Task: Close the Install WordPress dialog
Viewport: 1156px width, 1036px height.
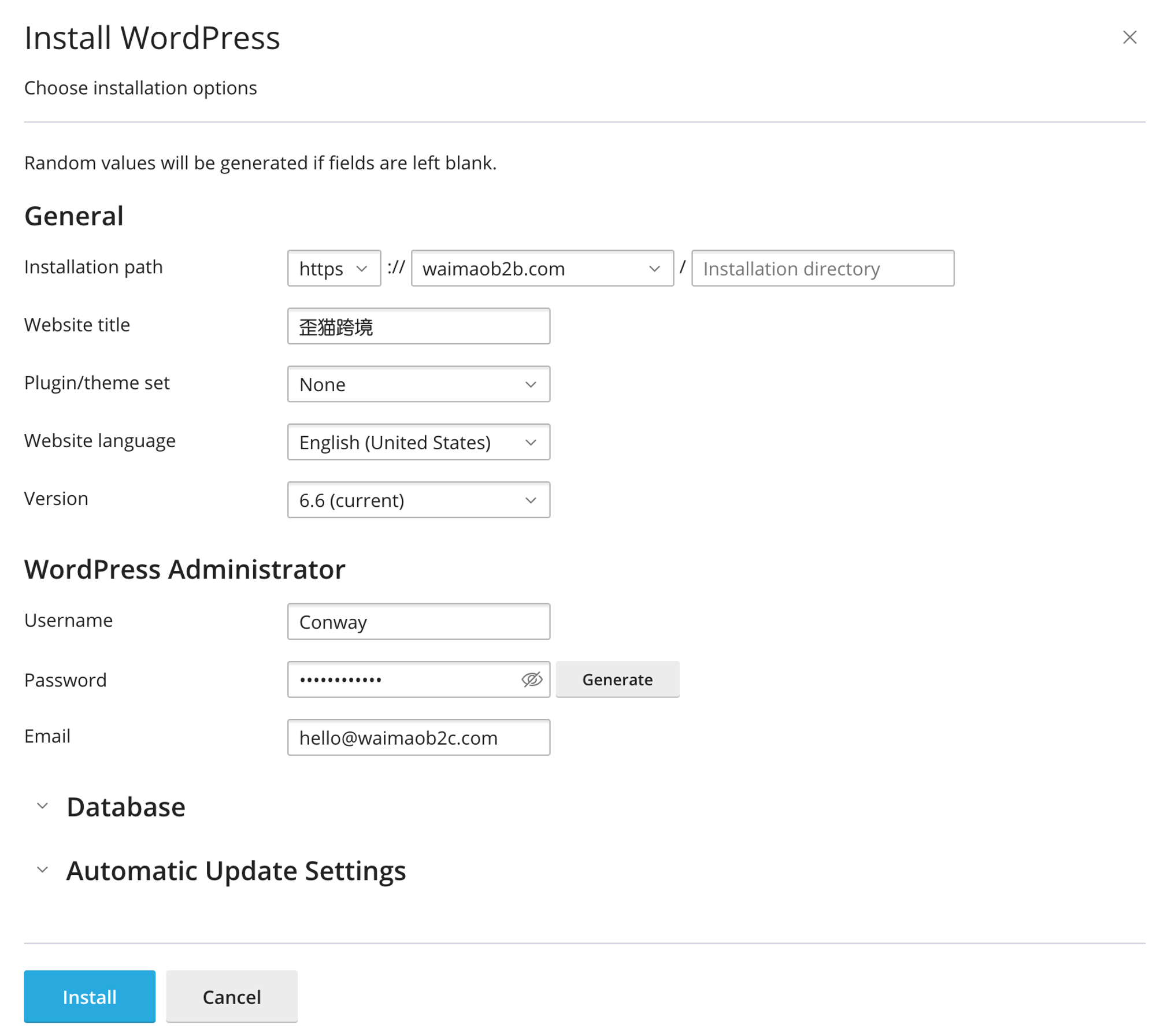Action: [1129, 38]
